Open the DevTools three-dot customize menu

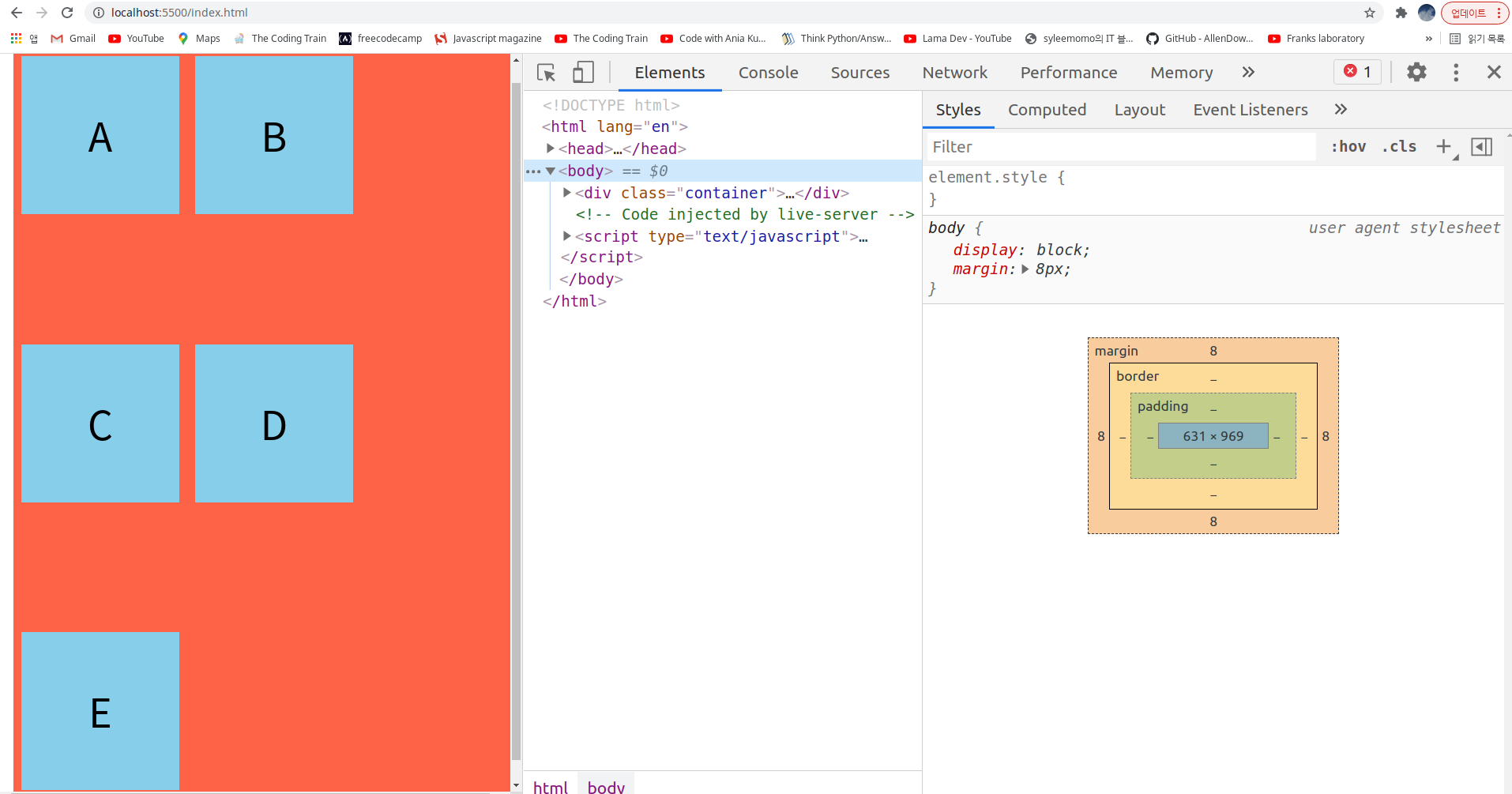click(x=1456, y=72)
